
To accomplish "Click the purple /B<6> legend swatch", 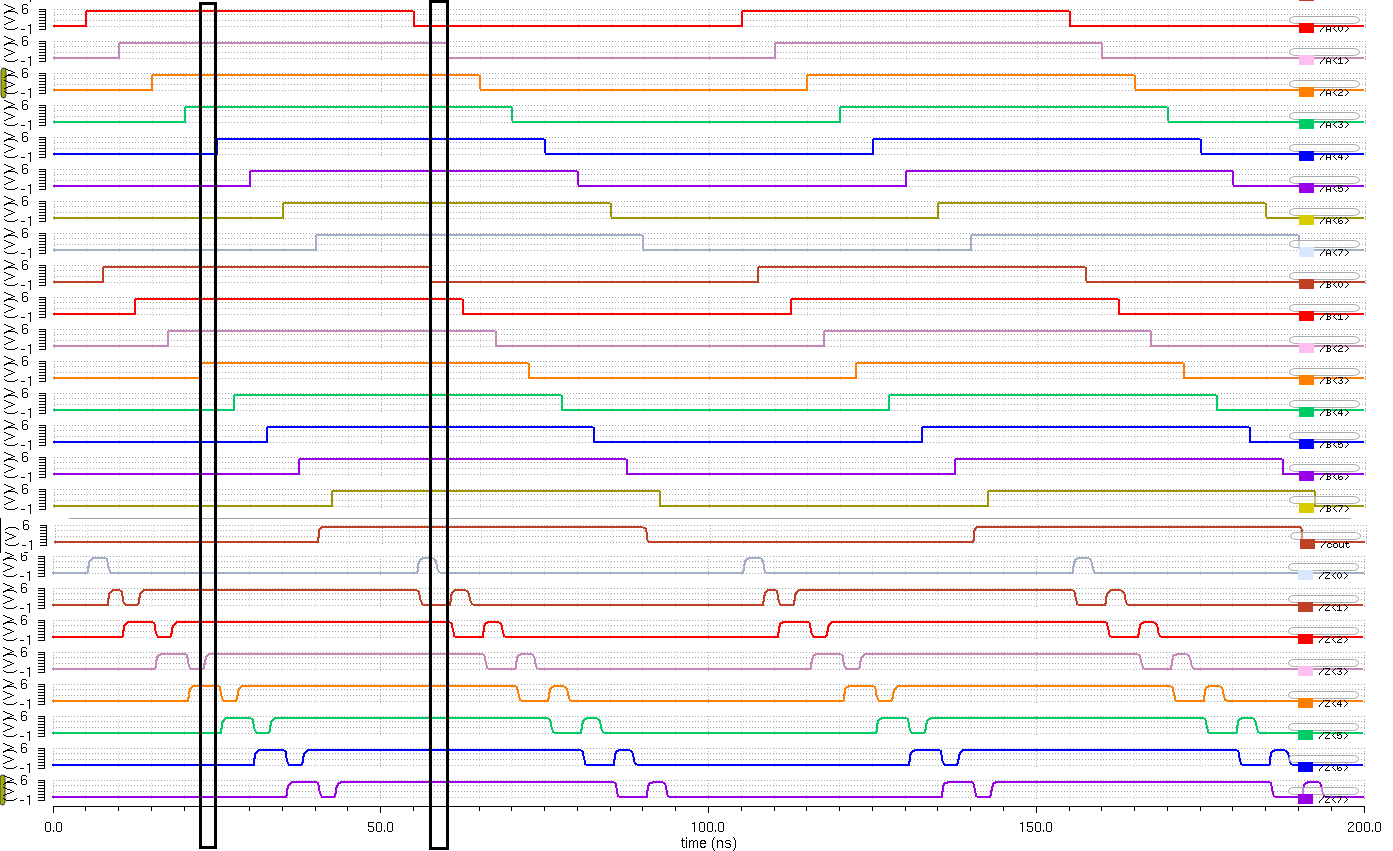I will (x=1305, y=476).
